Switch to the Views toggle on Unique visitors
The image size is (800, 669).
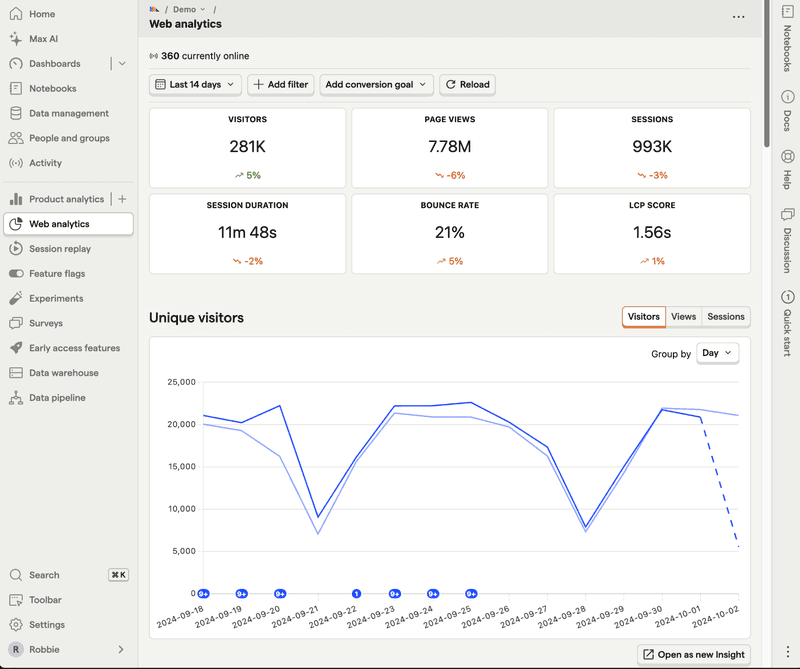point(683,317)
